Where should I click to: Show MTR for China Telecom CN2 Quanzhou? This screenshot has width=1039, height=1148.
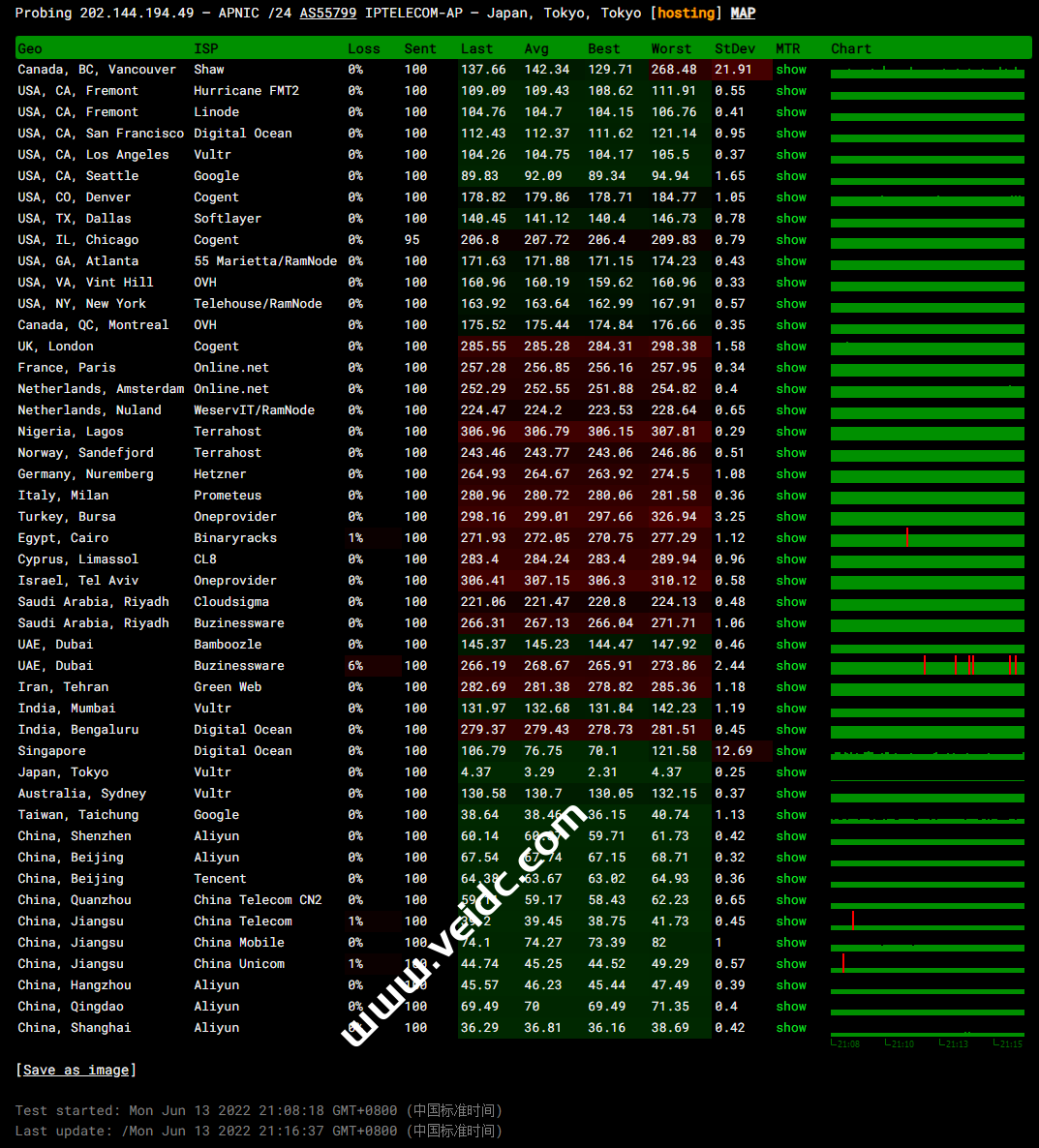click(x=791, y=900)
